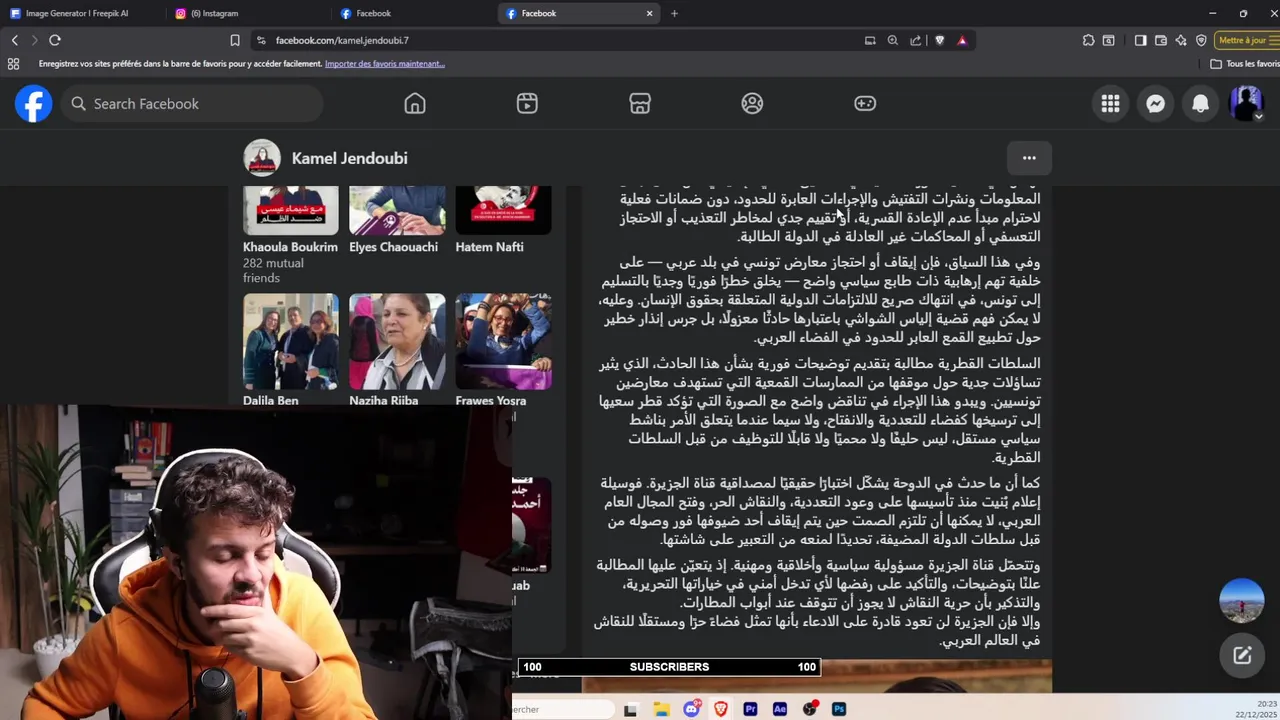Click the Task View taskbar icon

(630, 709)
